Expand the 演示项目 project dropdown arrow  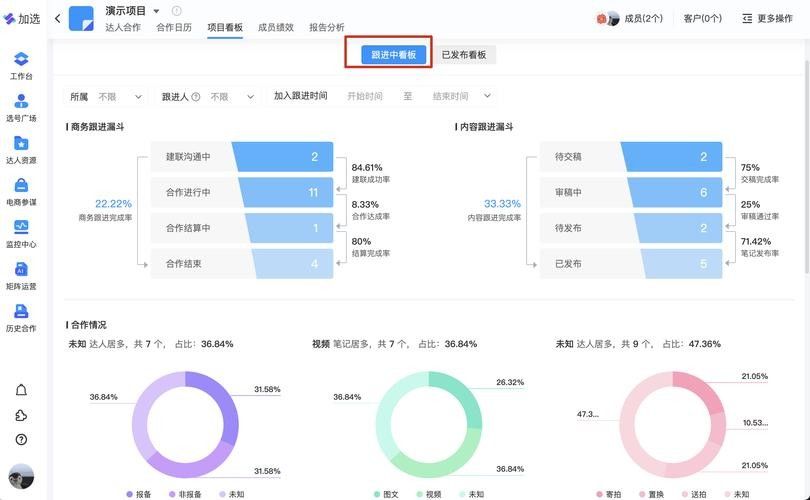coord(157,11)
